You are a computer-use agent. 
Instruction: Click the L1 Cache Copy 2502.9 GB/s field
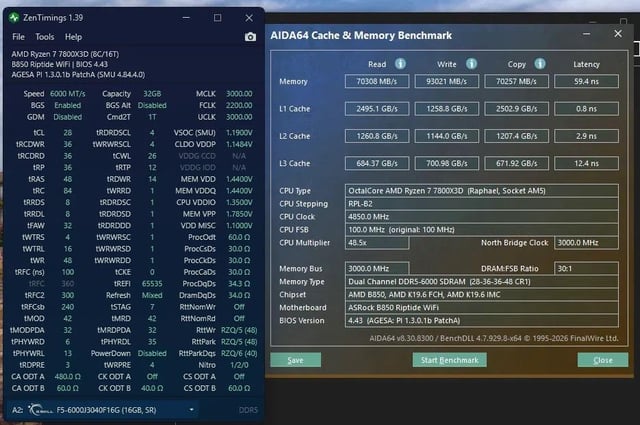[516, 109]
